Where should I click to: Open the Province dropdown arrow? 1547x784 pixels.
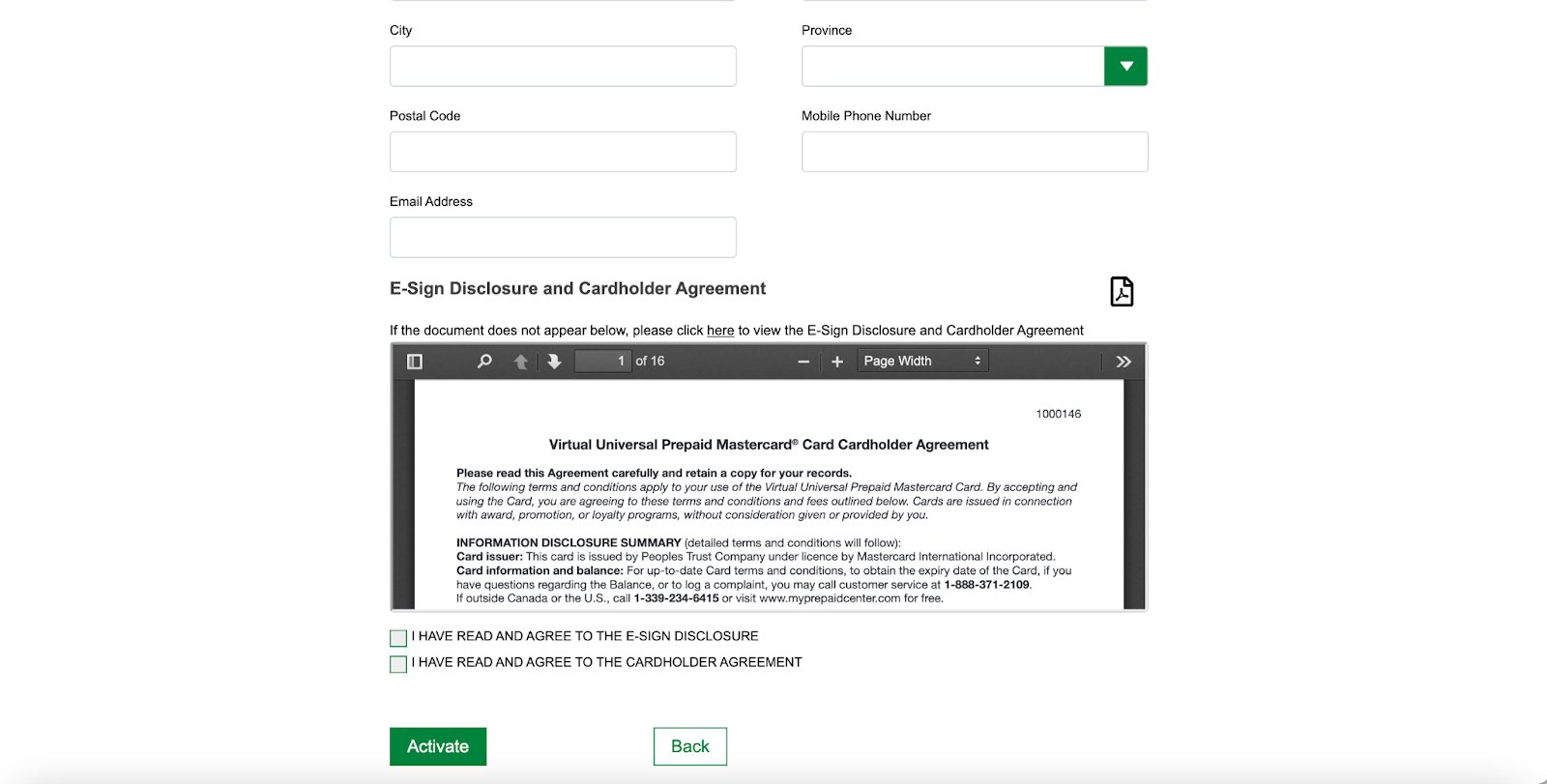click(x=1125, y=67)
